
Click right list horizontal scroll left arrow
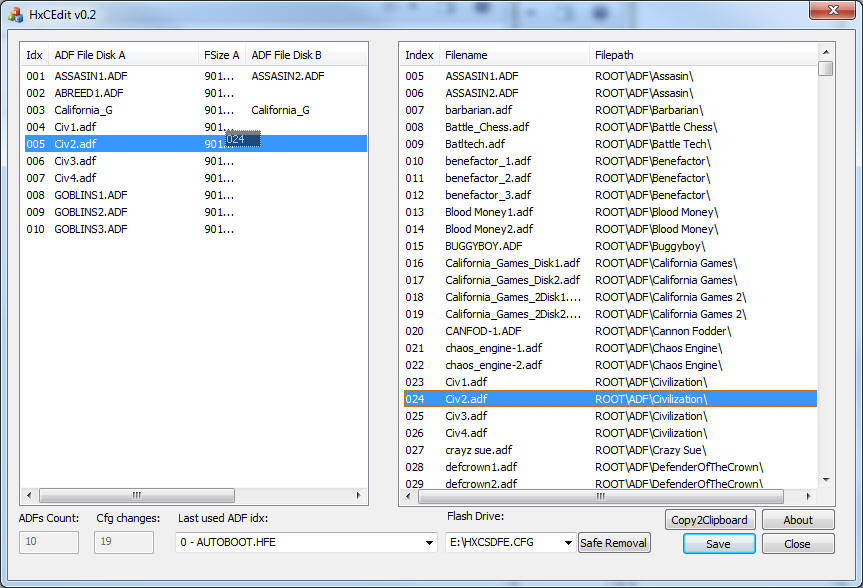[x=408, y=496]
